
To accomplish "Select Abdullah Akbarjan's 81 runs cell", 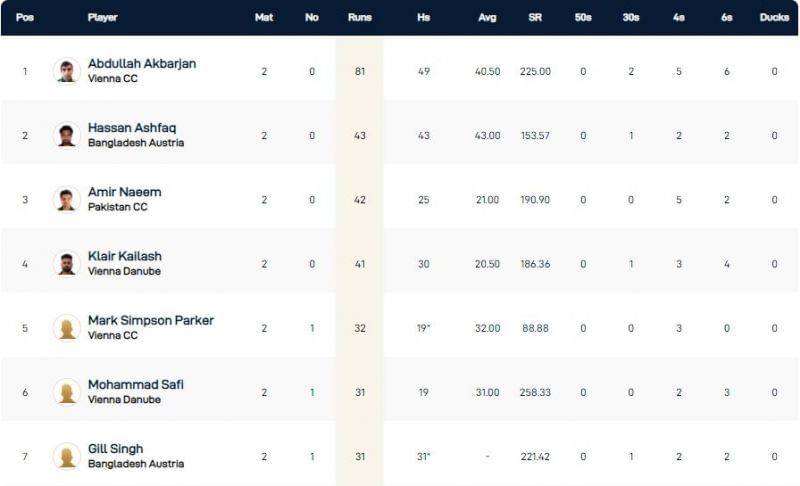I will [x=359, y=71].
